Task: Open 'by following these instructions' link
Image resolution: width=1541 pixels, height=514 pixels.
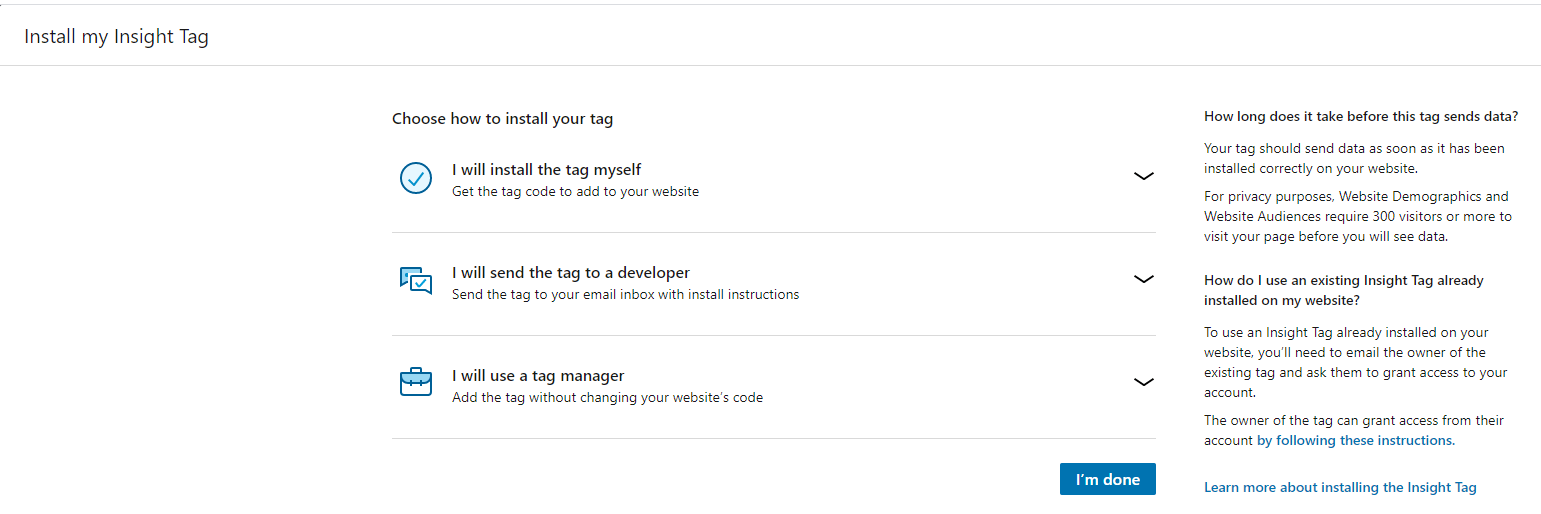Action: (1355, 440)
